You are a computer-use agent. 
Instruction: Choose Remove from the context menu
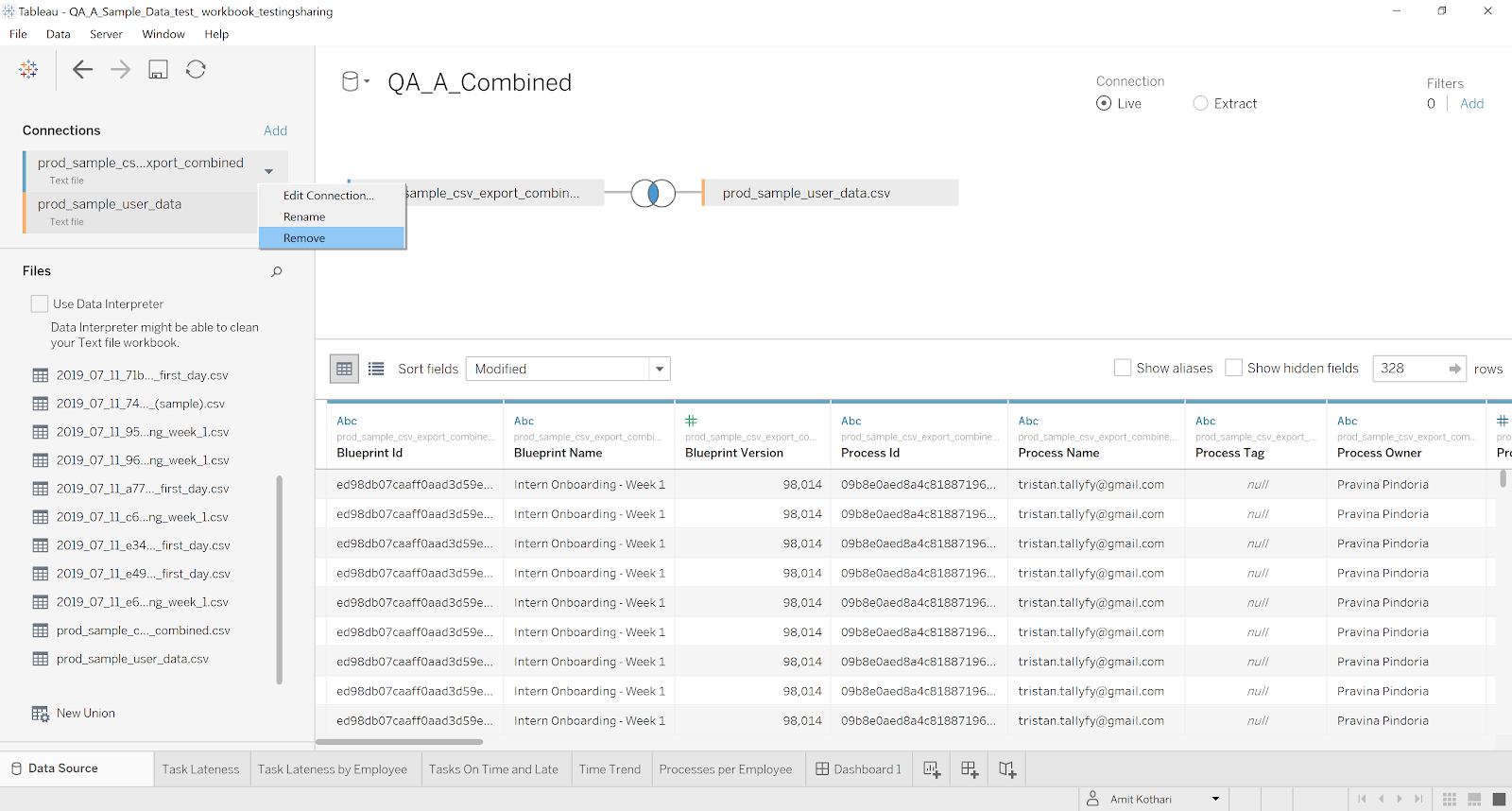pos(332,238)
